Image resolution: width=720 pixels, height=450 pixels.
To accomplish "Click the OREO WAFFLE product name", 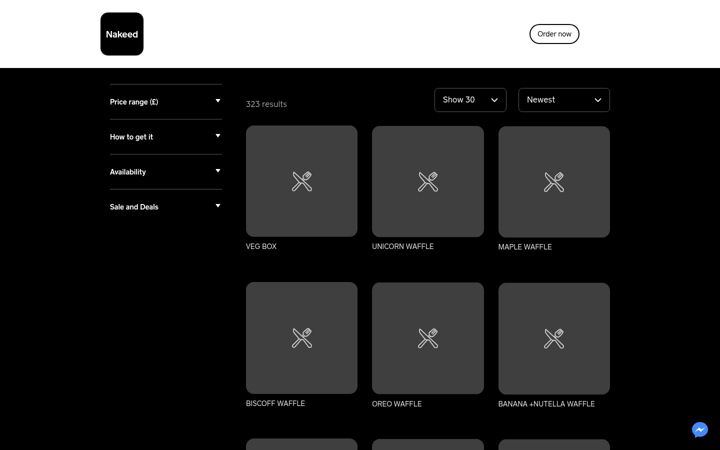I will pos(397,404).
